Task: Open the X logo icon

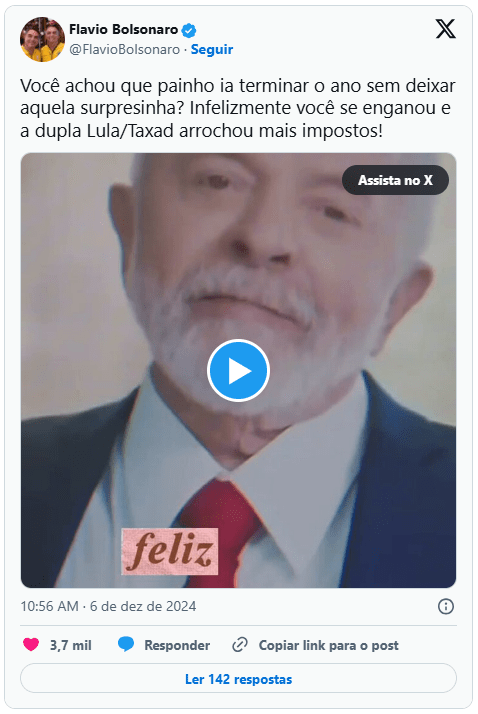Action: point(445,29)
